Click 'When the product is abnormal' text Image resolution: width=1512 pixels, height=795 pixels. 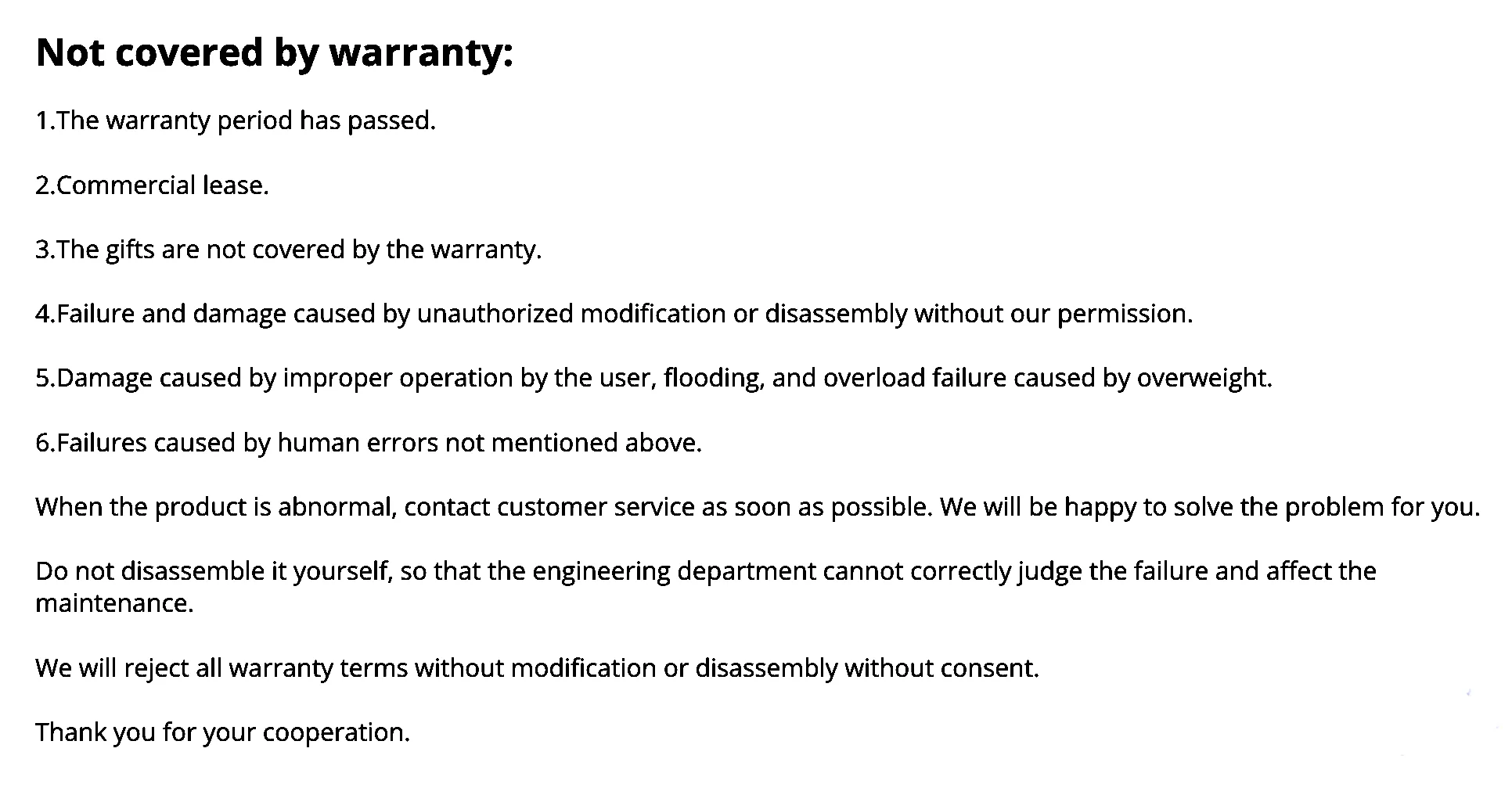click(217, 507)
